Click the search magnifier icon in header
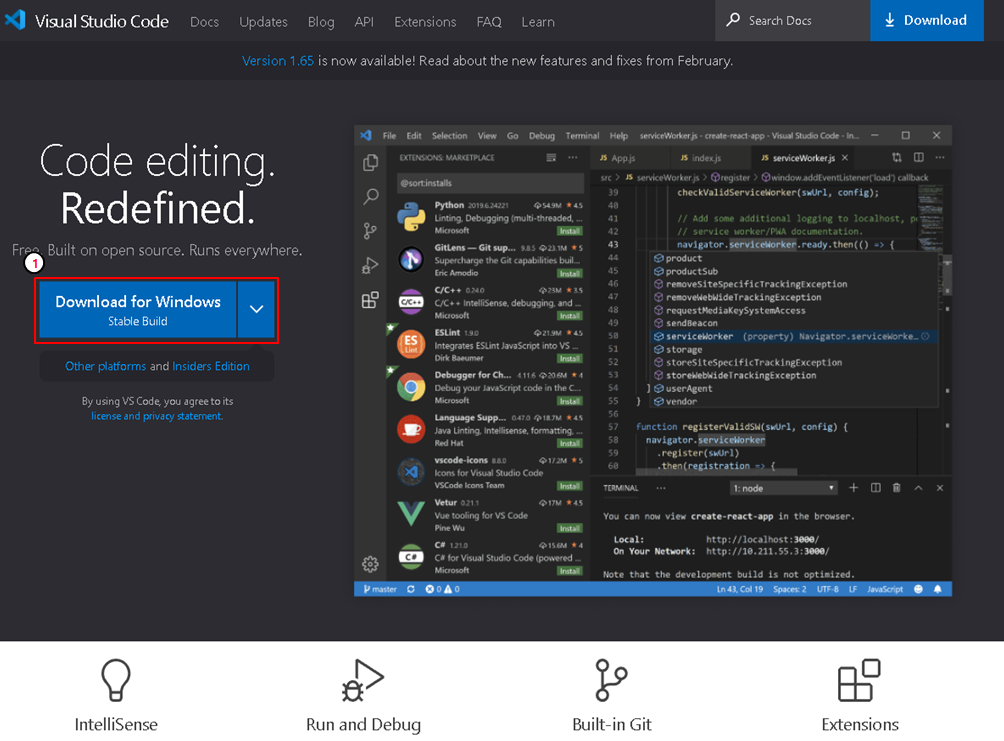The image size is (1004, 741). pyautogui.click(x=733, y=20)
